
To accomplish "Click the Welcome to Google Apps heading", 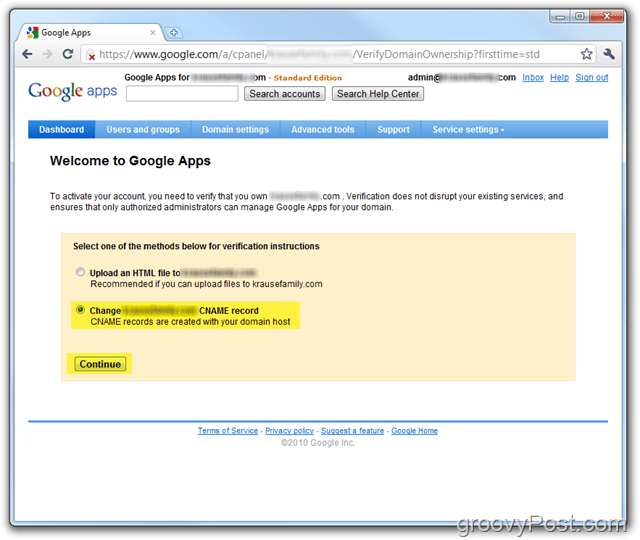I will [130, 161].
